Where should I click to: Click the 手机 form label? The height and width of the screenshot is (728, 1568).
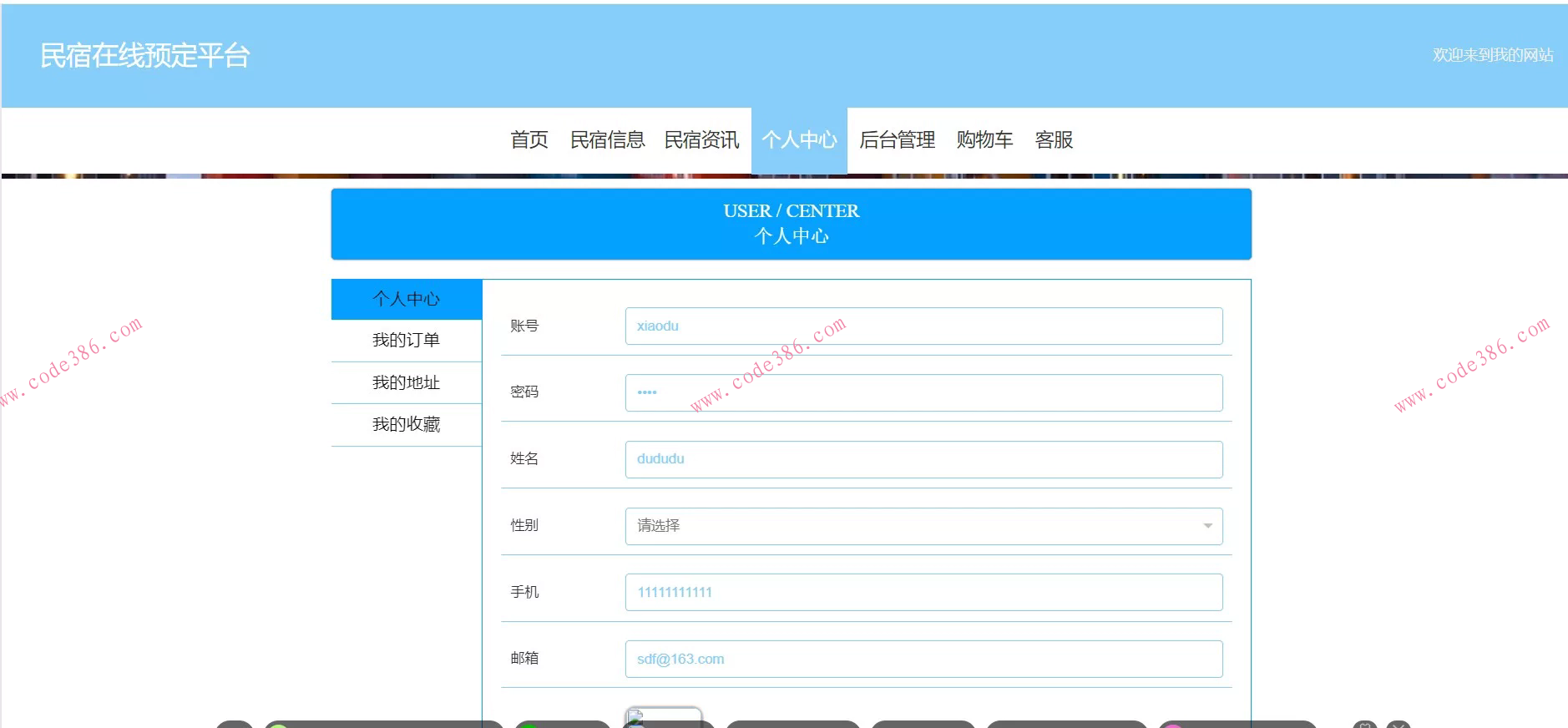coord(524,592)
